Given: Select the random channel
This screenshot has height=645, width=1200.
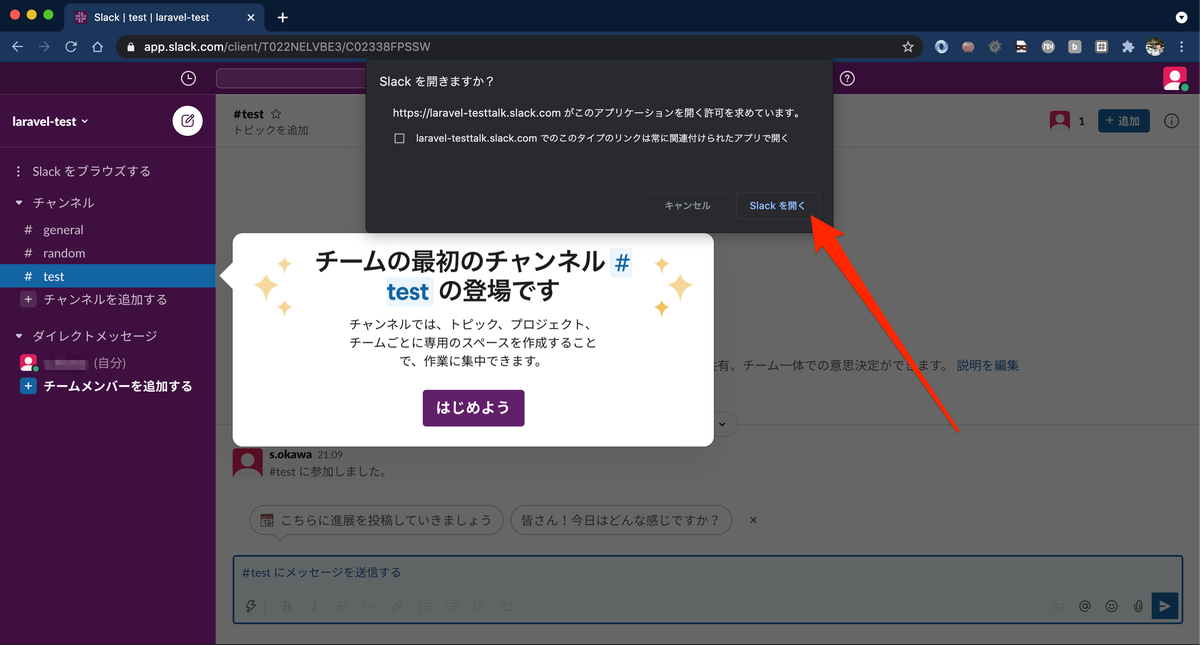Looking at the screenshot, I should tap(64, 253).
